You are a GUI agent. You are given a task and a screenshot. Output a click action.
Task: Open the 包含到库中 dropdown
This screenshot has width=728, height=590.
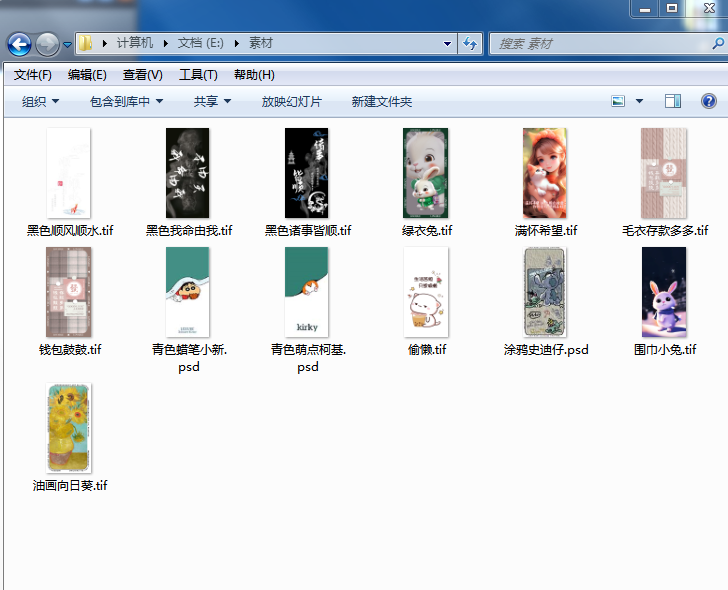[126, 101]
